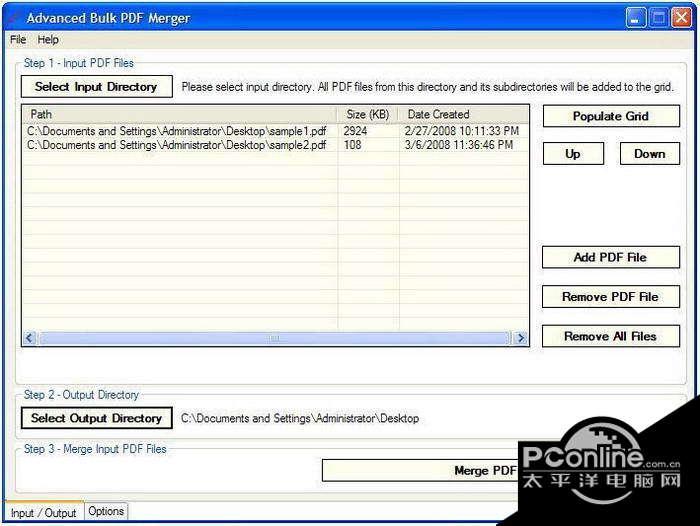Click date 3/6/2008 11:36:46 PM
Screen dimensions: 700x526
[x=458, y=145]
